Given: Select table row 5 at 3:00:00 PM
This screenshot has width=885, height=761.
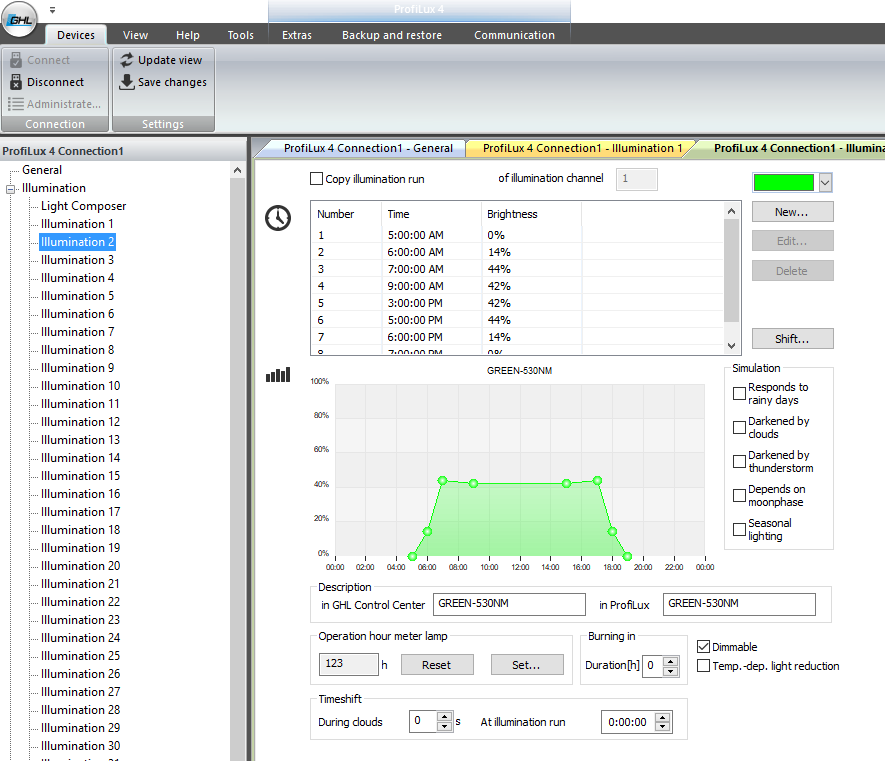Looking at the screenshot, I should (x=516, y=303).
